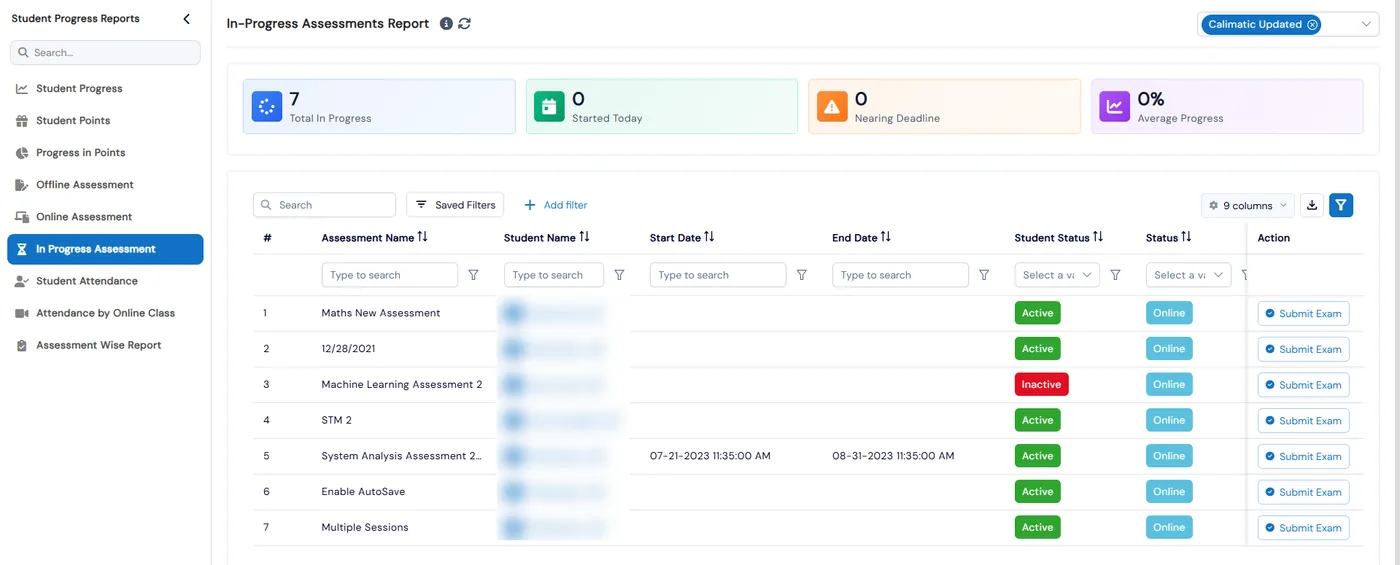Click the Add filter link
This screenshot has height=565, width=1400.
tap(556, 205)
